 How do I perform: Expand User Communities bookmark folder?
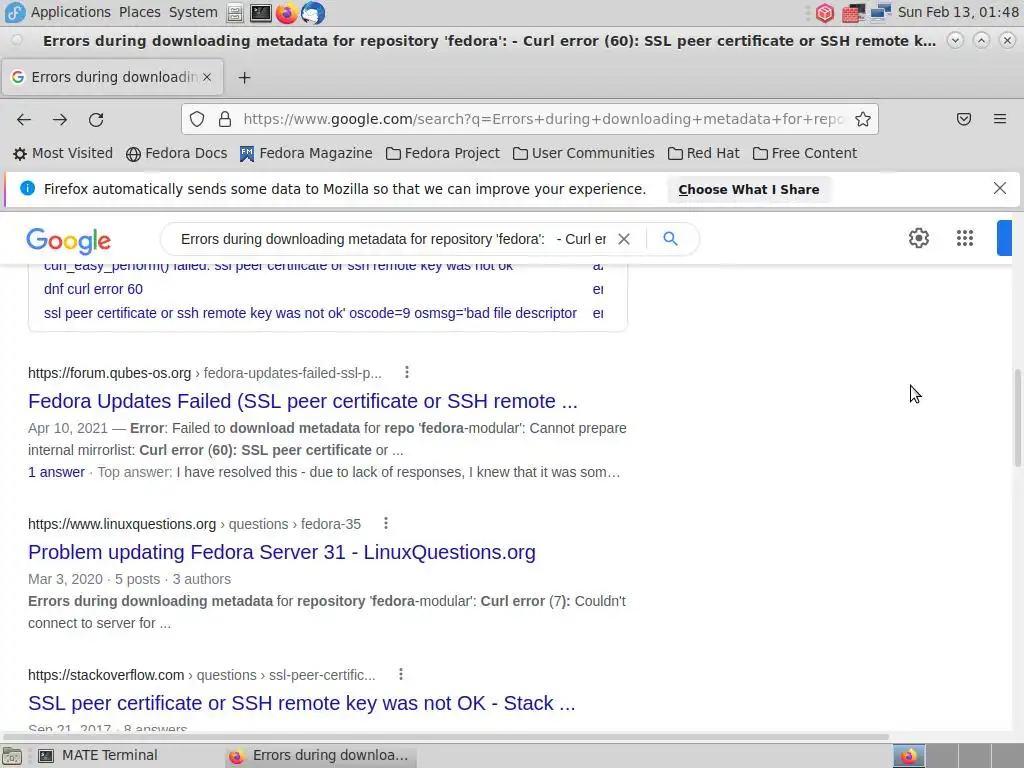[x=583, y=153]
